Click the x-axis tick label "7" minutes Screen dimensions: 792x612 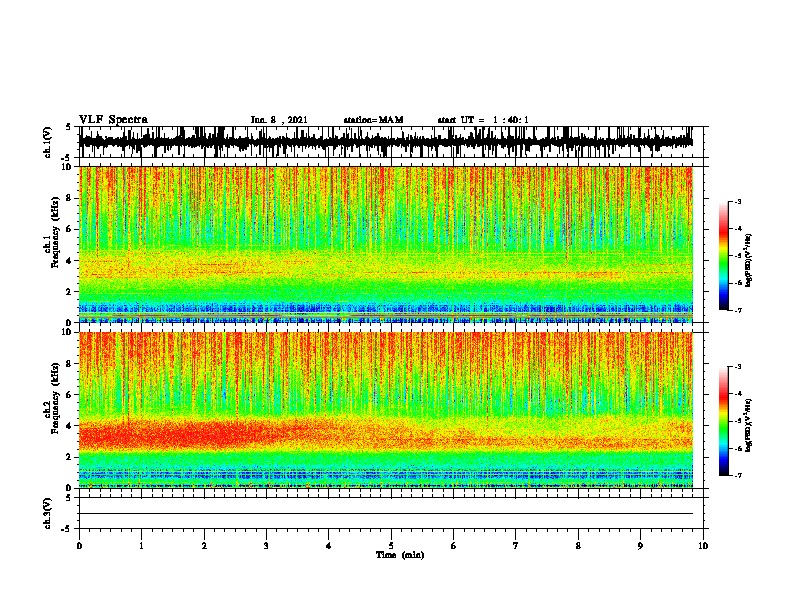click(x=516, y=546)
